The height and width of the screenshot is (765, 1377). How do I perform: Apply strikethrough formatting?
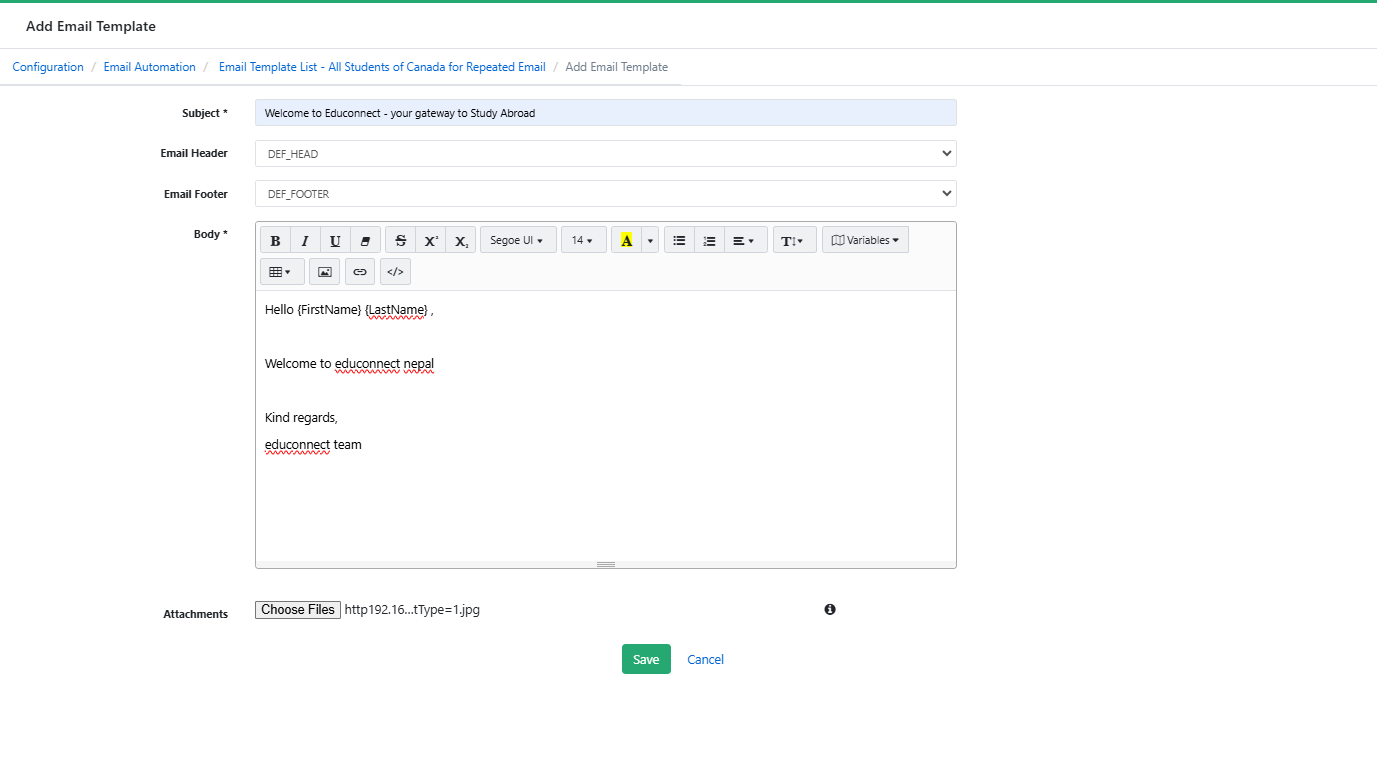click(401, 240)
